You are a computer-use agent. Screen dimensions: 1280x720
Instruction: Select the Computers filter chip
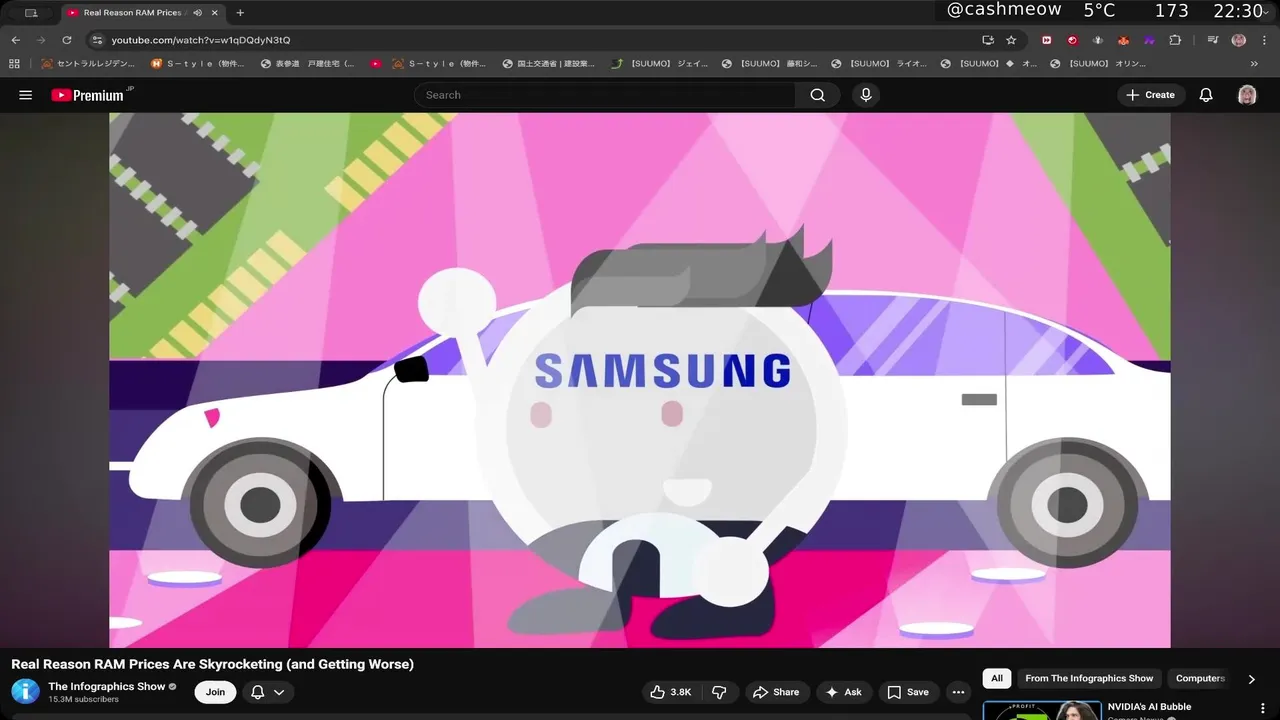[1200, 678]
